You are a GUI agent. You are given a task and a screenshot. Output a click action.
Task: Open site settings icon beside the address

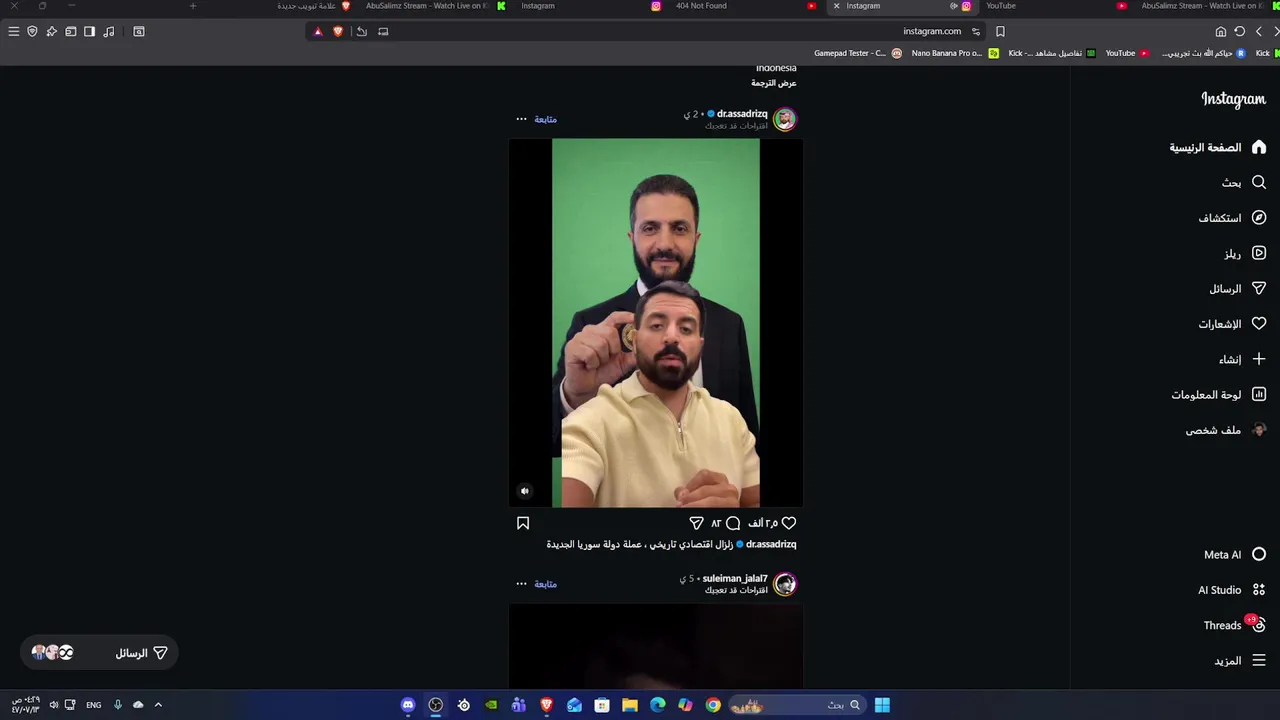976,31
